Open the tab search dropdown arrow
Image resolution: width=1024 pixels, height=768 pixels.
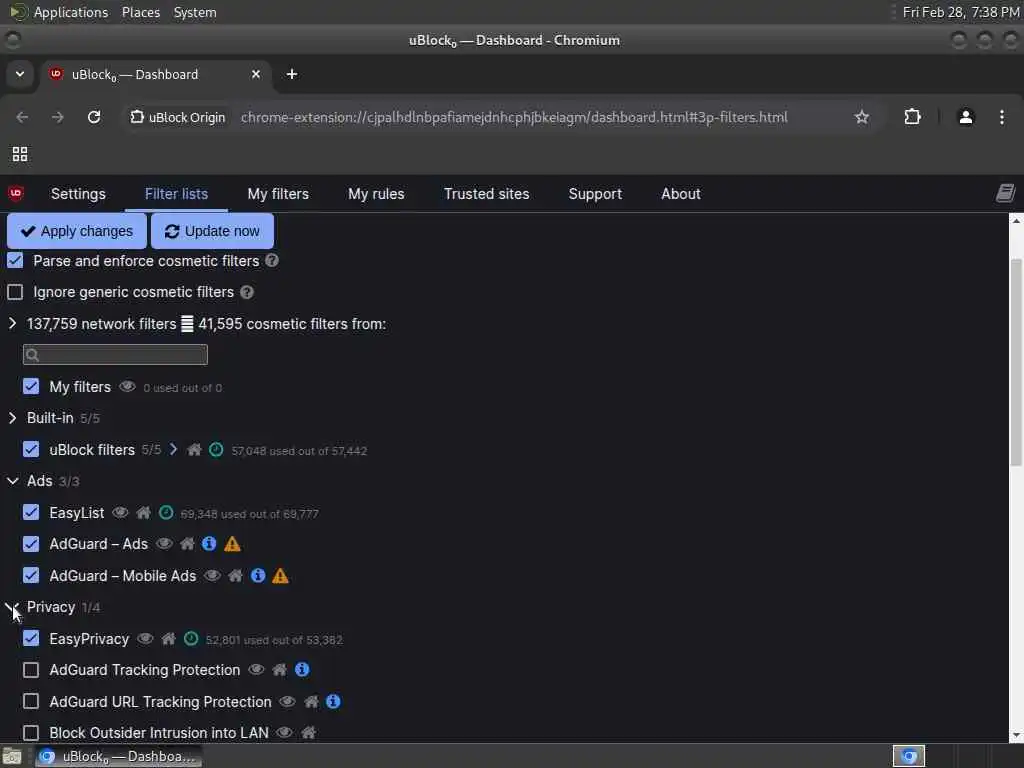tap(20, 74)
